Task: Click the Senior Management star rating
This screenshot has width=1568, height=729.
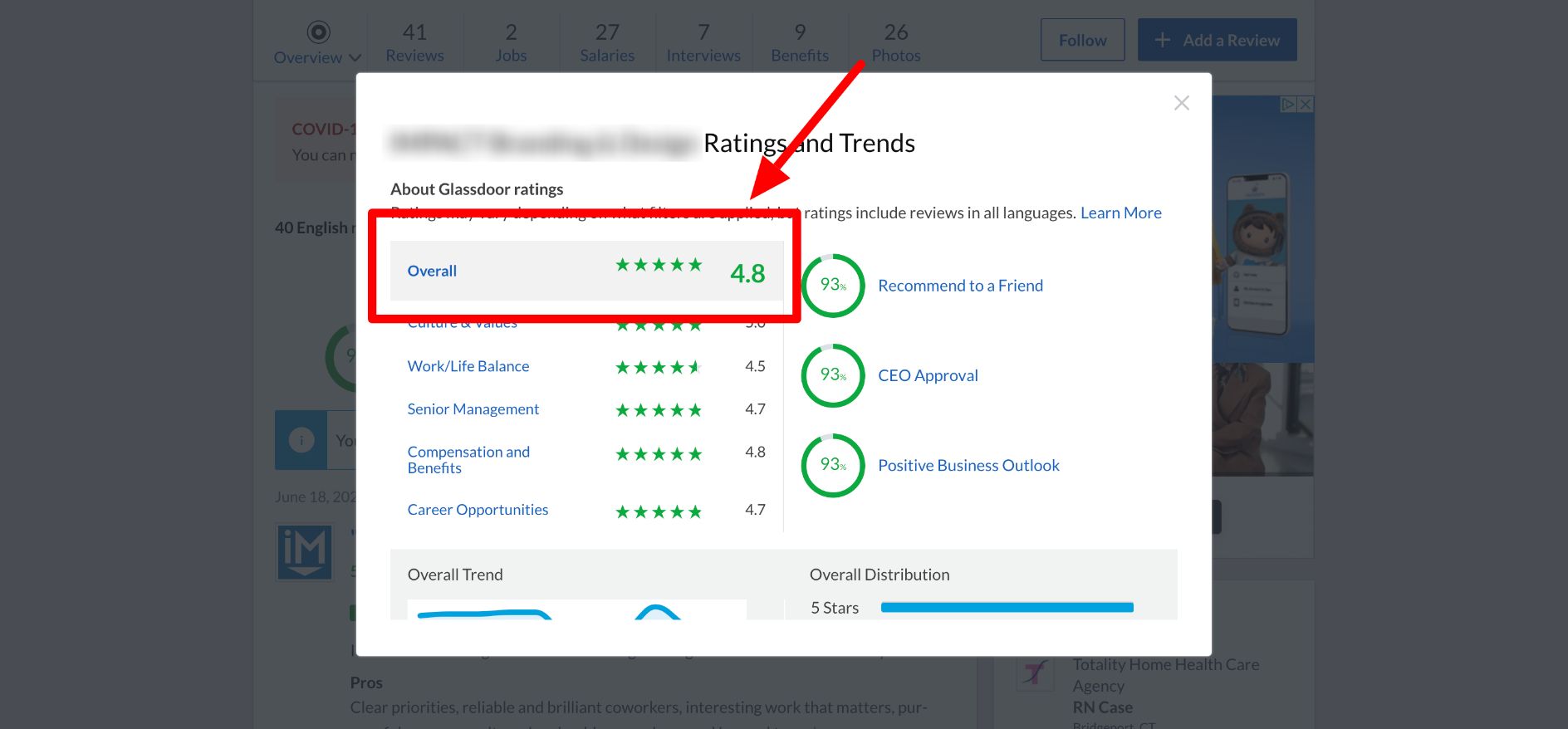Action: [659, 410]
